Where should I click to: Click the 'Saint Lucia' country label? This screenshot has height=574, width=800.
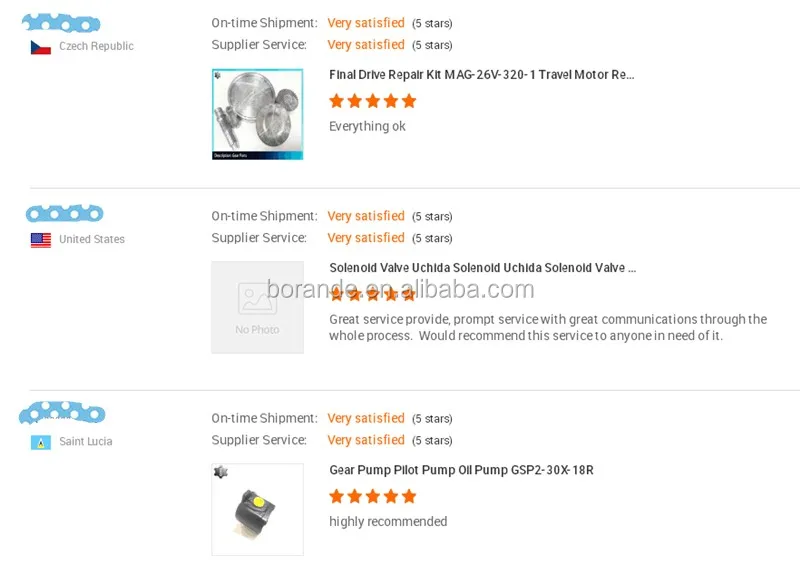[x=86, y=441]
